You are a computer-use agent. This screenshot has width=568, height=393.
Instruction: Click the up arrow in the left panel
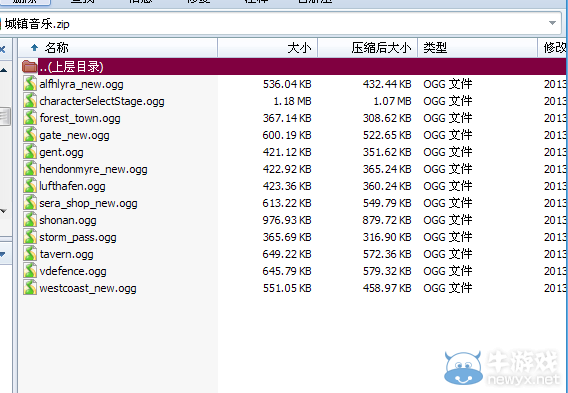click(x=4, y=70)
